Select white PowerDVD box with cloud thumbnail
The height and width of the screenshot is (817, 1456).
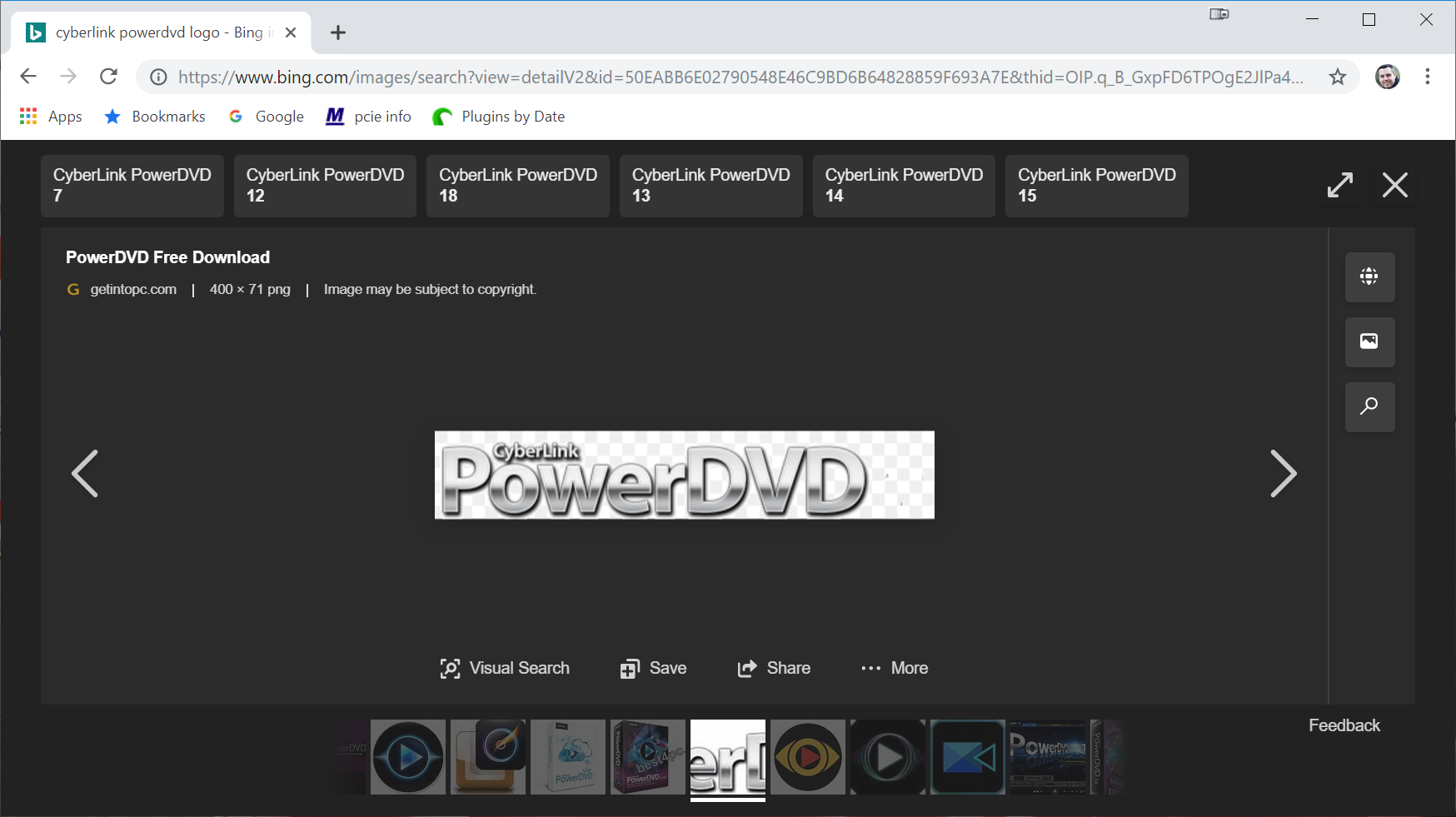coord(568,757)
